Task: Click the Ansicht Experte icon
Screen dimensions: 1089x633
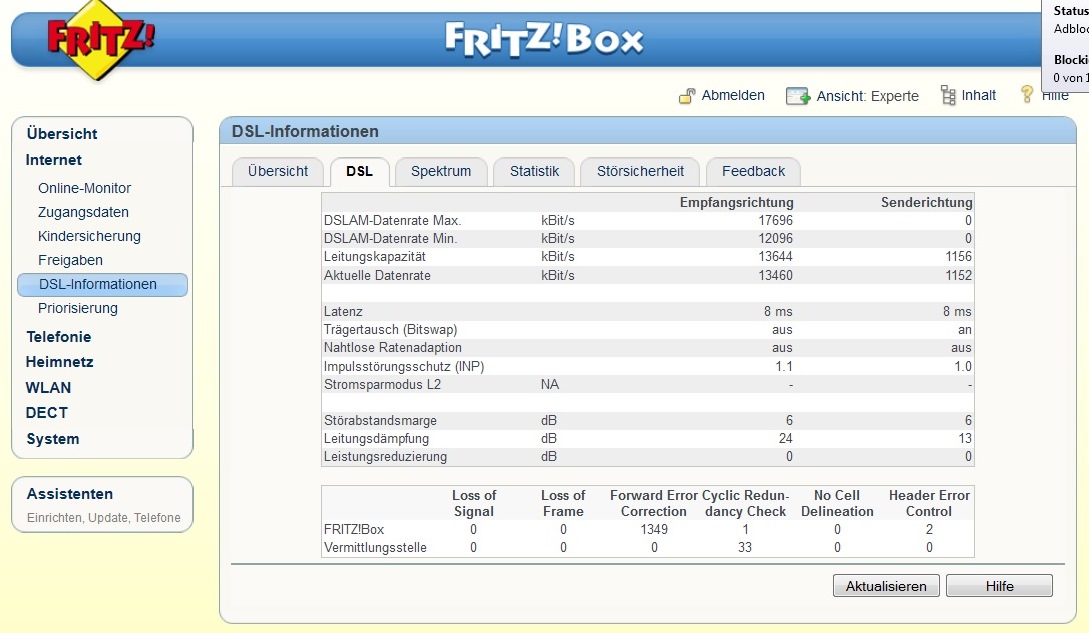Action: [798, 96]
